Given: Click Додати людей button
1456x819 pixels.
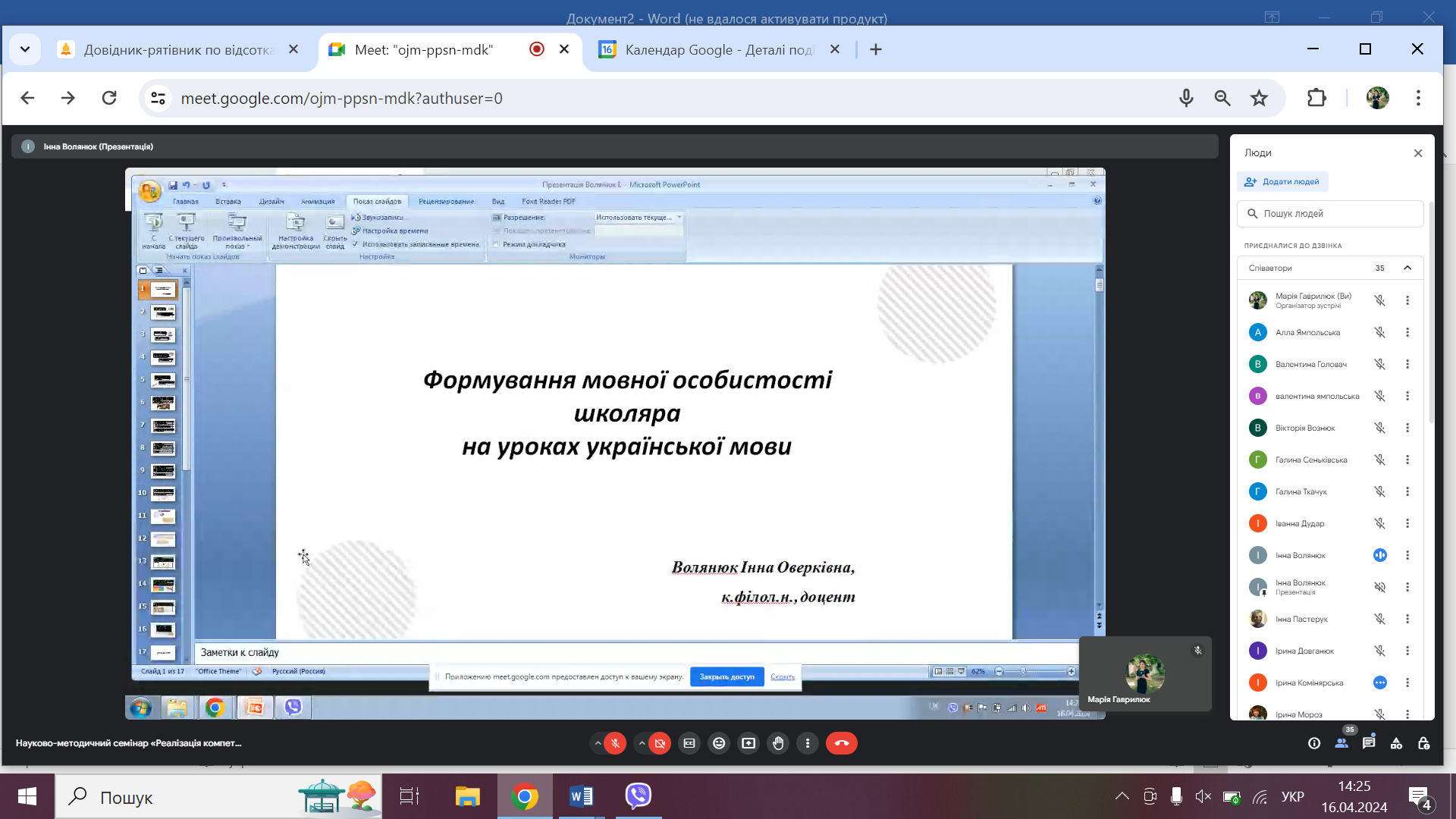Looking at the screenshot, I should coord(1283,182).
